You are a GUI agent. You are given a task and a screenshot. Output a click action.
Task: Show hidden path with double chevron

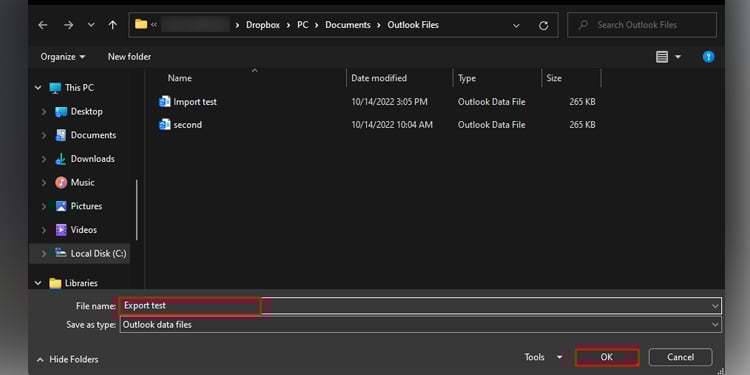[154, 25]
